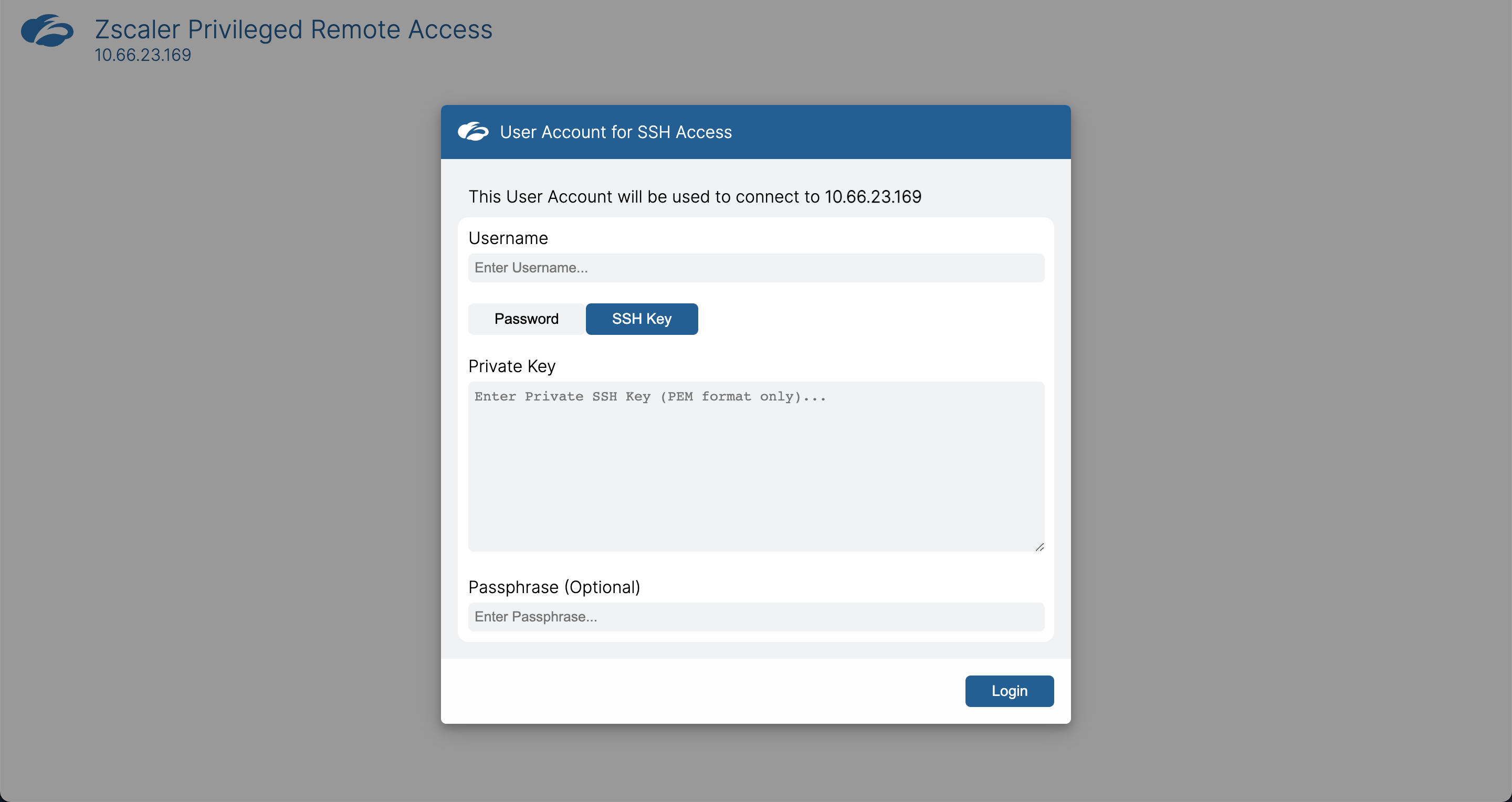This screenshot has height=802, width=1512.
Task: Click the Enter Username placeholder field
Action: tap(755, 268)
